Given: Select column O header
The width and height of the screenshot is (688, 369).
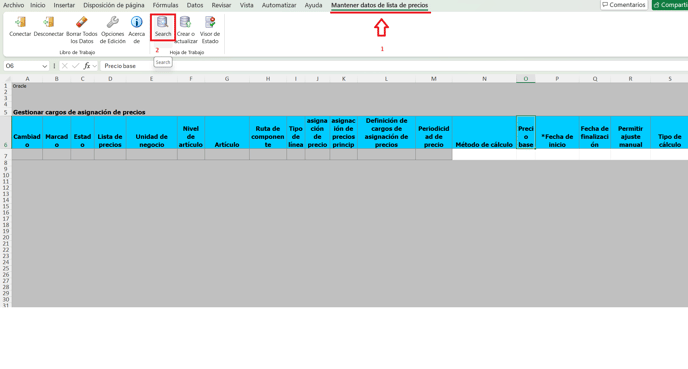Looking at the screenshot, I should pyautogui.click(x=526, y=79).
